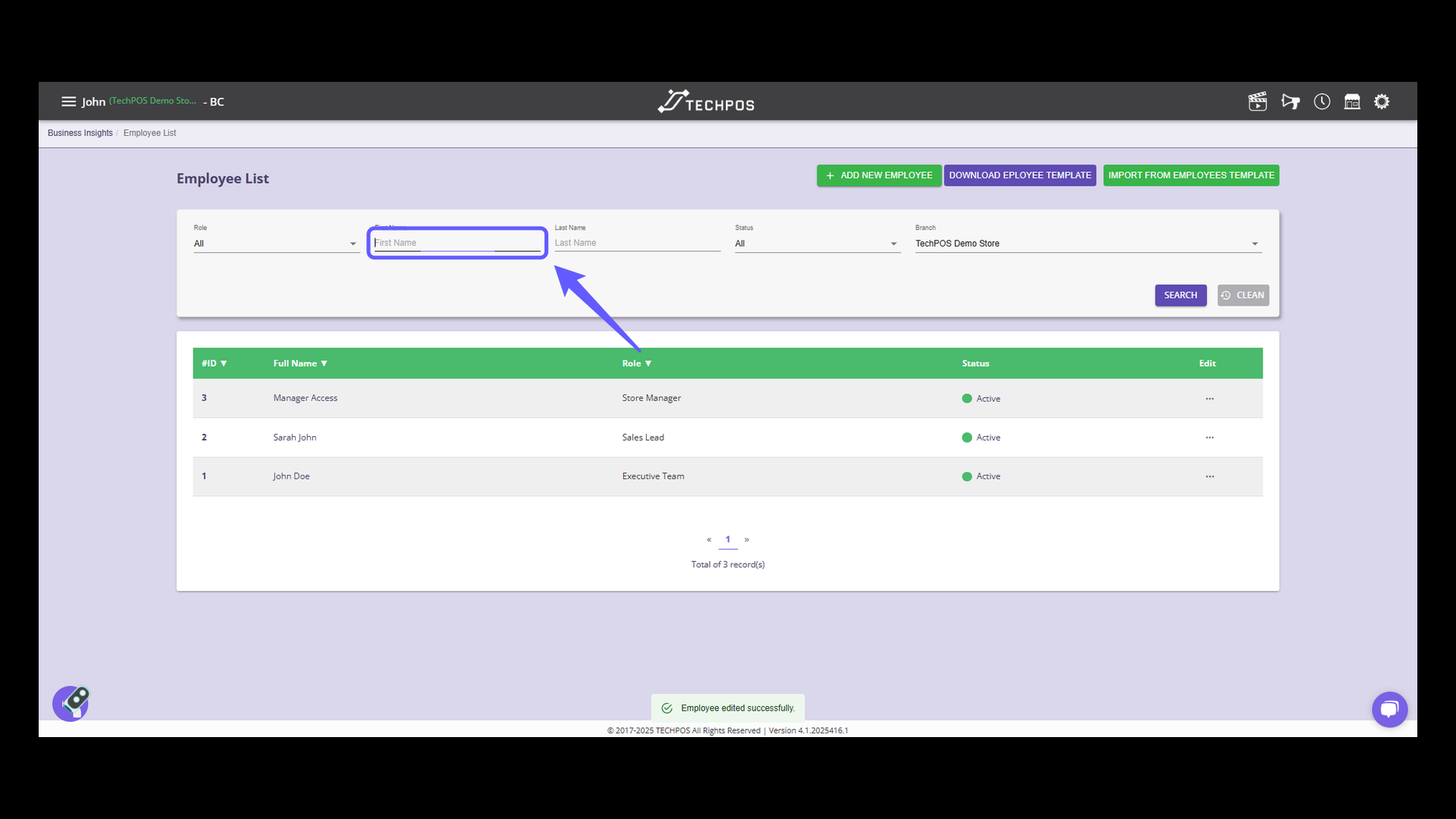Open edit options for John Doe
Viewport: 1456px width, 819px height.
[x=1210, y=476]
